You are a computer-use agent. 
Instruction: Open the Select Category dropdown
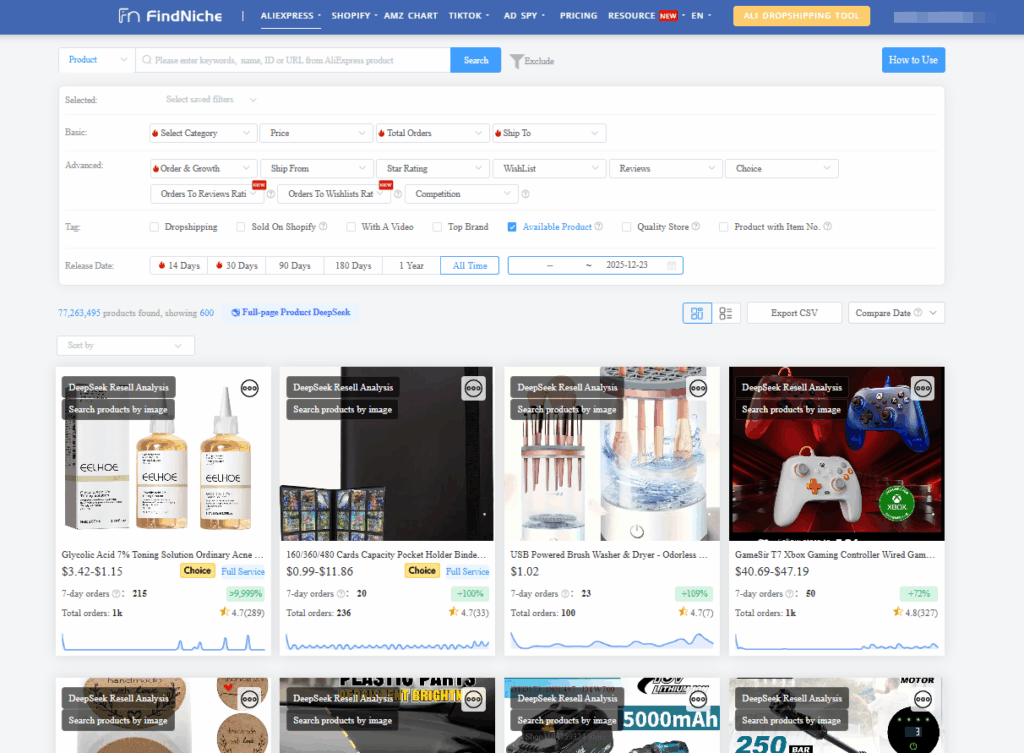202,132
